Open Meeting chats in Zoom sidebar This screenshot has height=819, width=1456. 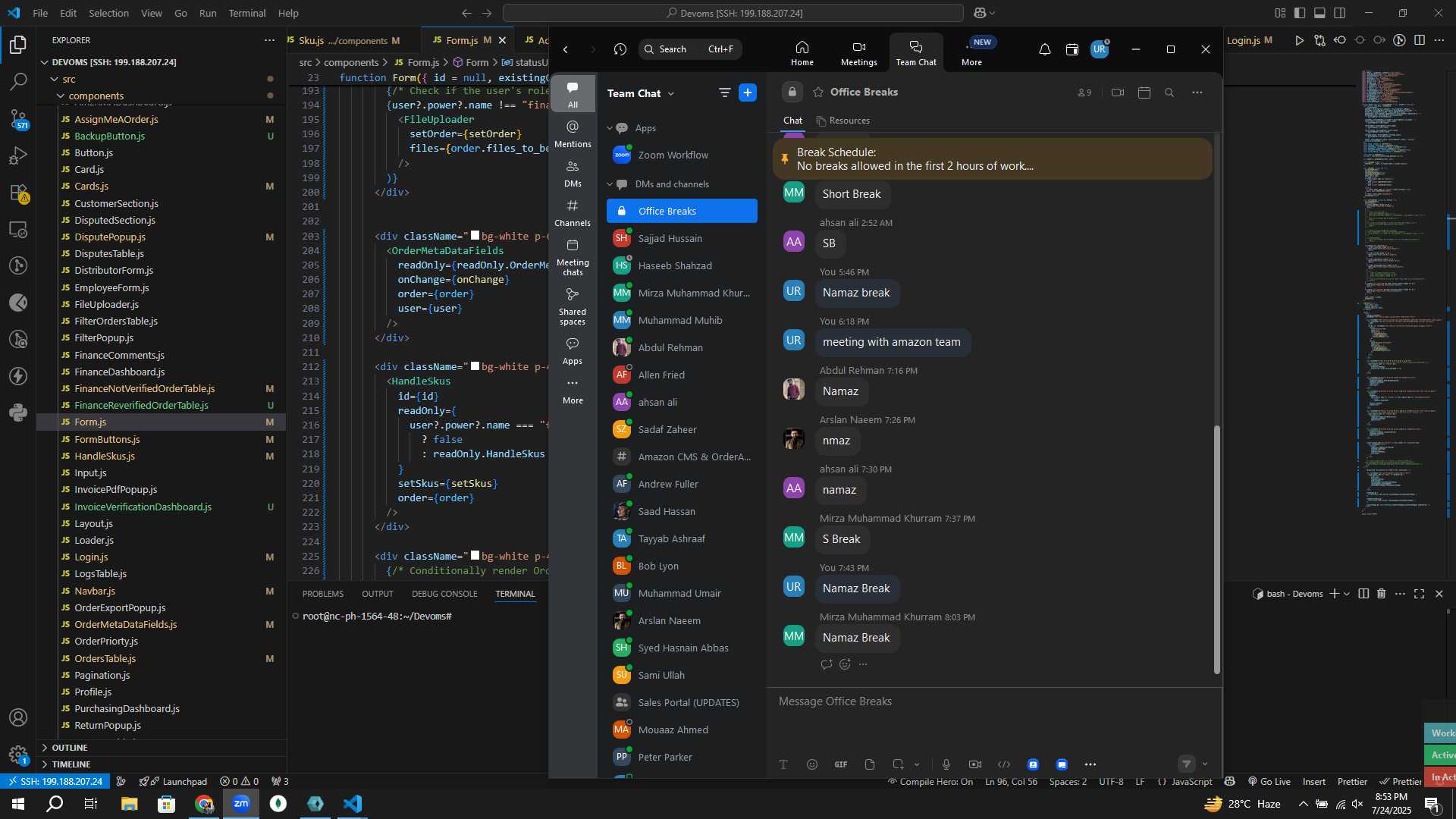coord(573,258)
